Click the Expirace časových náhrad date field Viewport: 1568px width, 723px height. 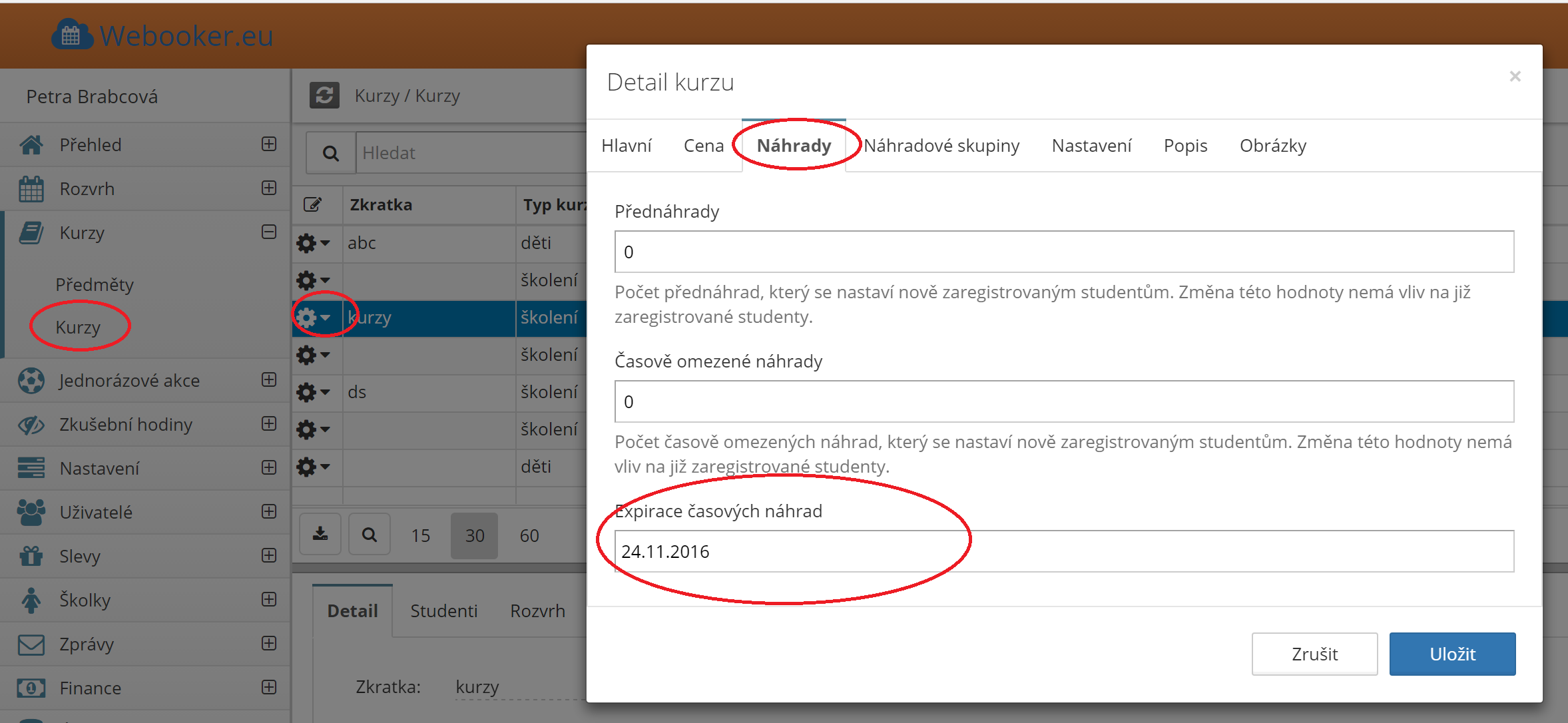1063,551
